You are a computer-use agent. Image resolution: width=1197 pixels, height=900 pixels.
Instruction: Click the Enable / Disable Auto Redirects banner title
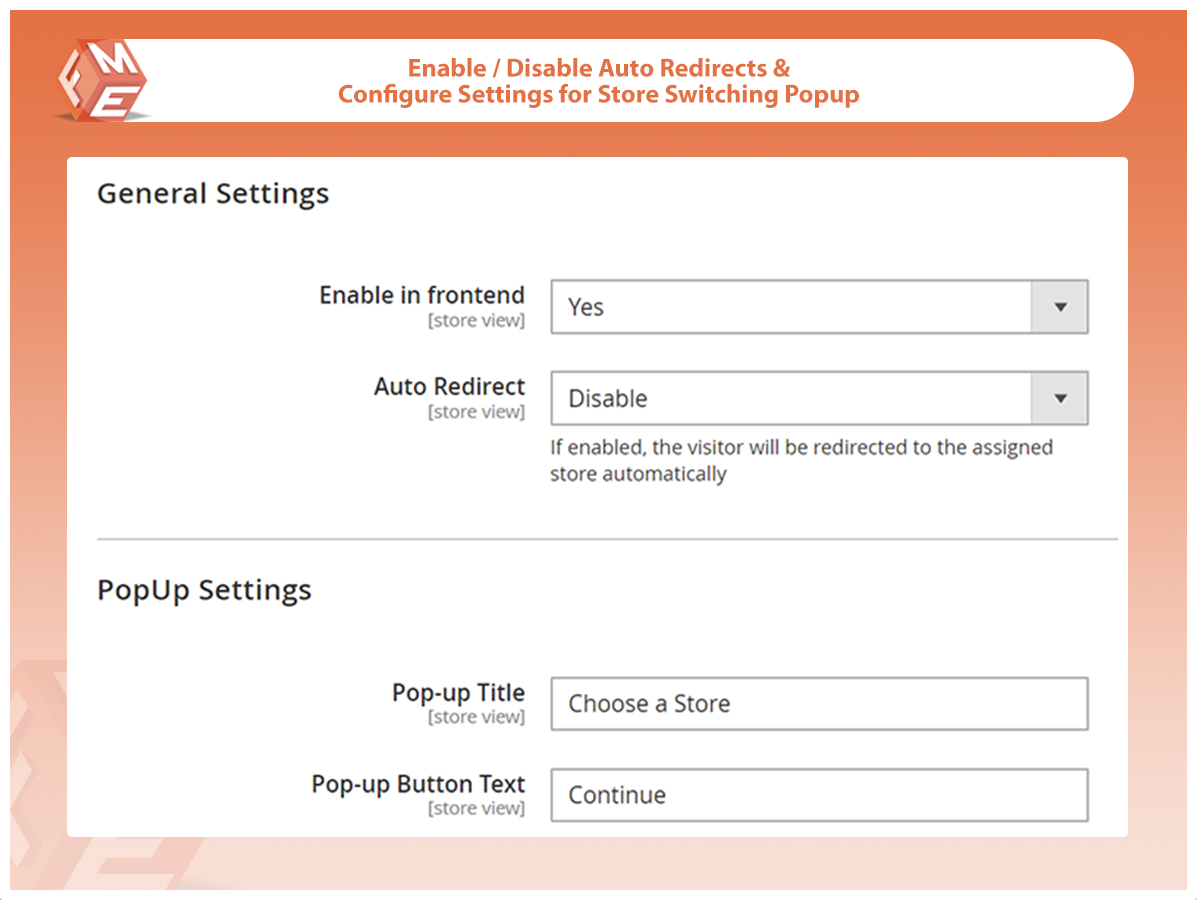coord(598,68)
